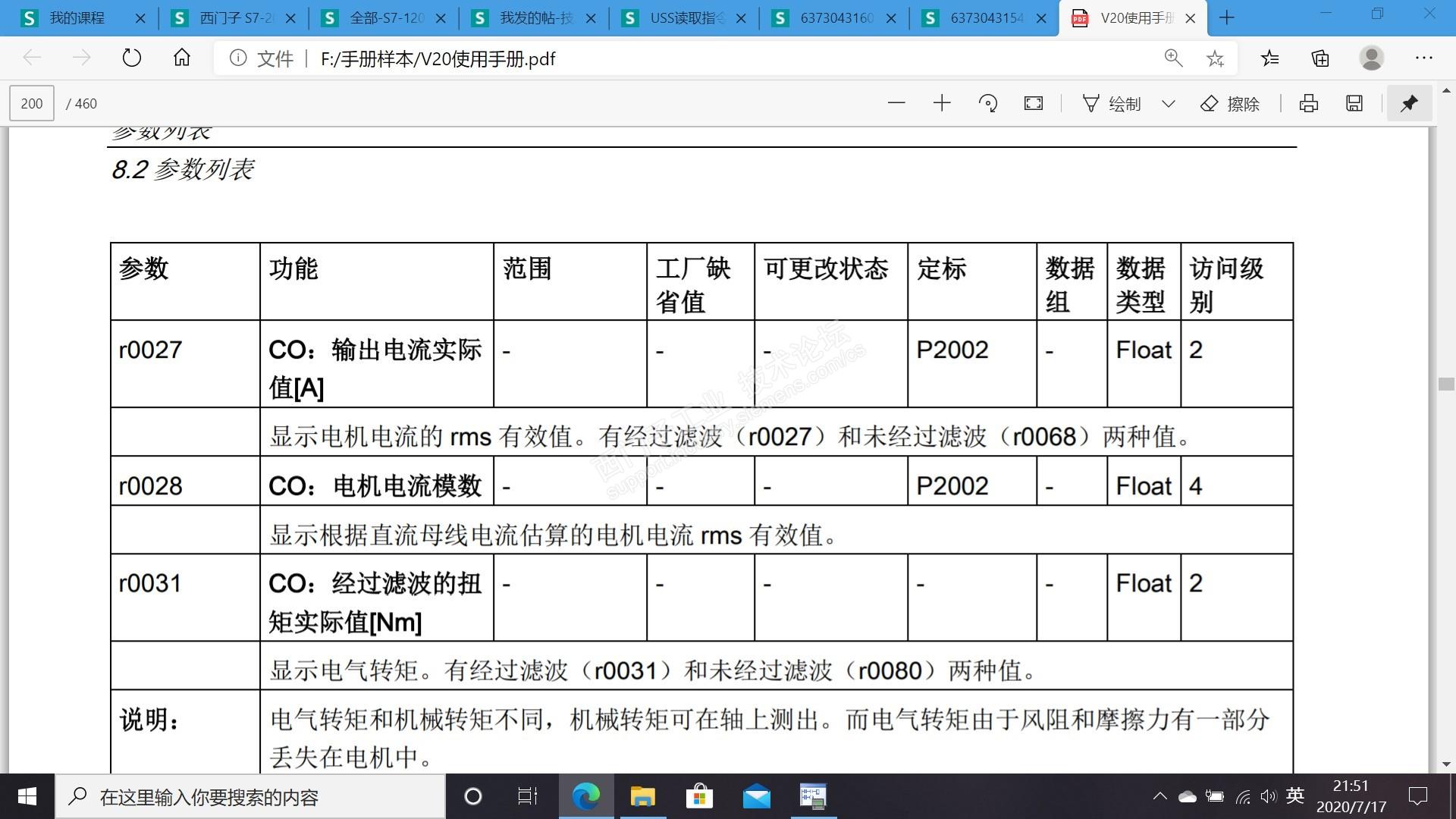Open the Settings and more ellipsis menu

(x=1423, y=58)
